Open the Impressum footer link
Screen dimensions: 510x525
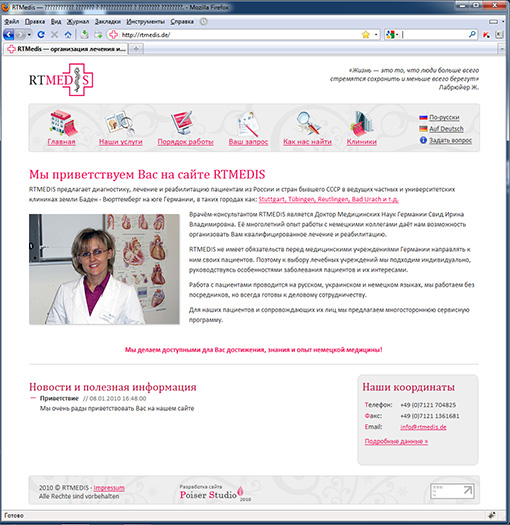pos(109,488)
